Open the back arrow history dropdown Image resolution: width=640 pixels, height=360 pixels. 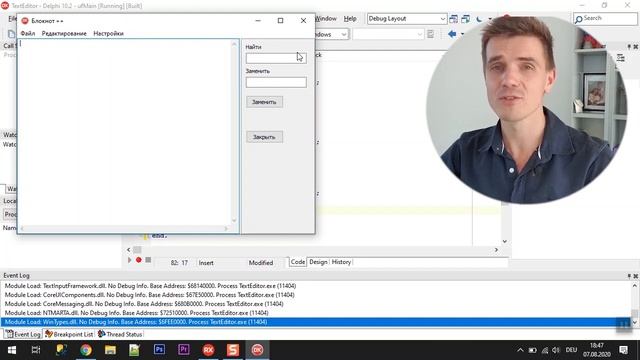pyautogui.click(x=462, y=34)
